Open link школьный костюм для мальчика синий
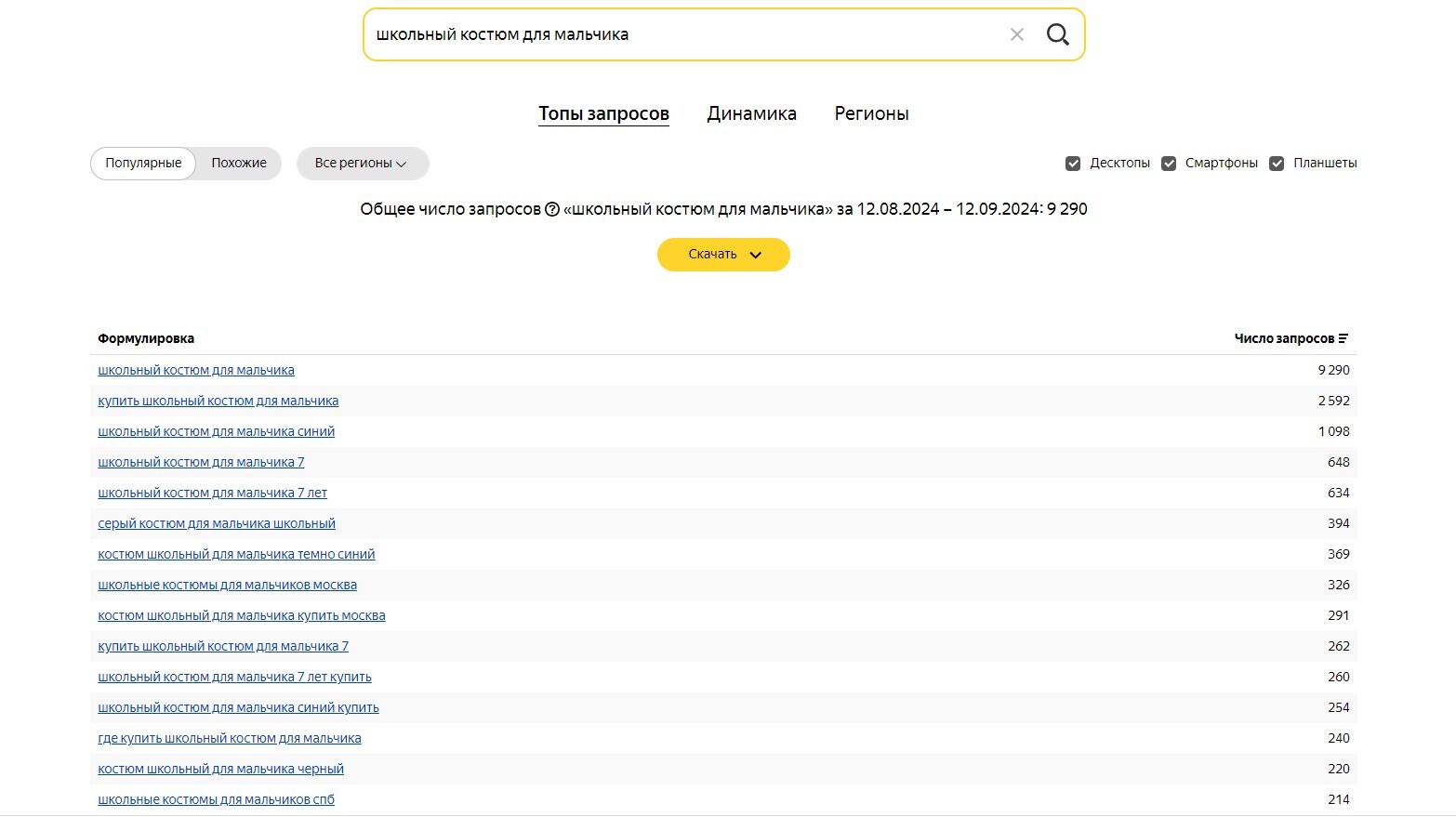1456x817 pixels. pos(217,431)
